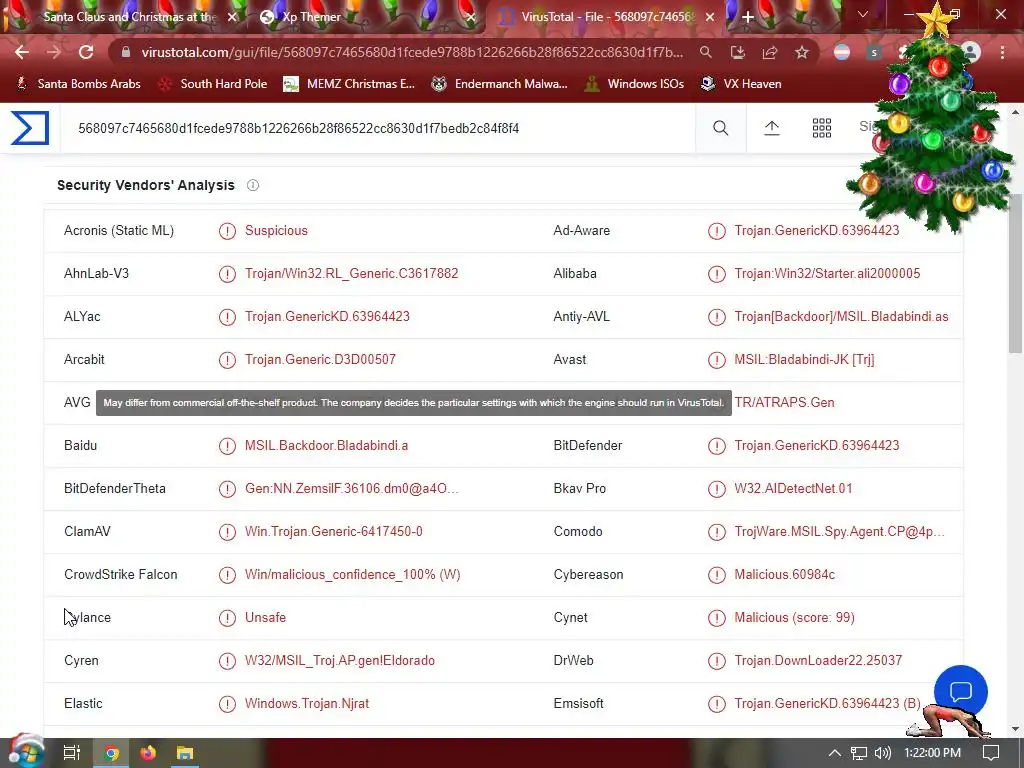Click the address bar zoom magnifier icon
Screen dimensions: 1024x768
(705, 52)
